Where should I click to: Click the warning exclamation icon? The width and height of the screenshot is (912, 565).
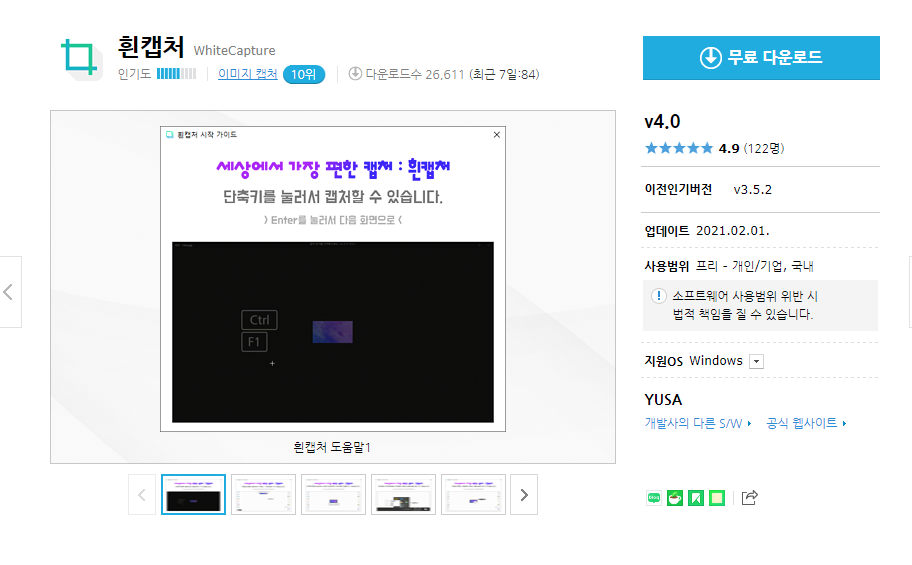coord(658,296)
